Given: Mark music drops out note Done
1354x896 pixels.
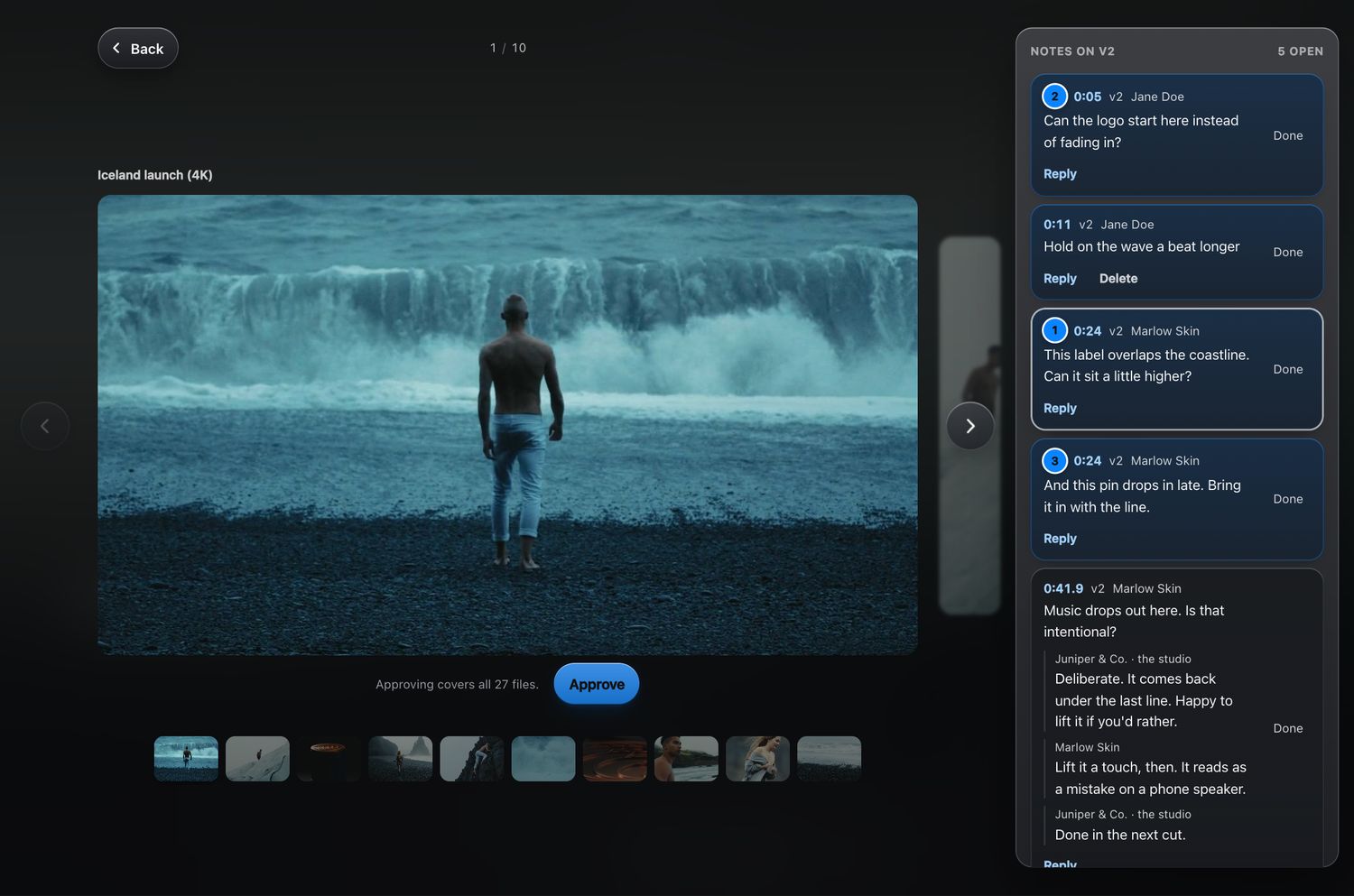Looking at the screenshot, I should (x=1288, y=728).
